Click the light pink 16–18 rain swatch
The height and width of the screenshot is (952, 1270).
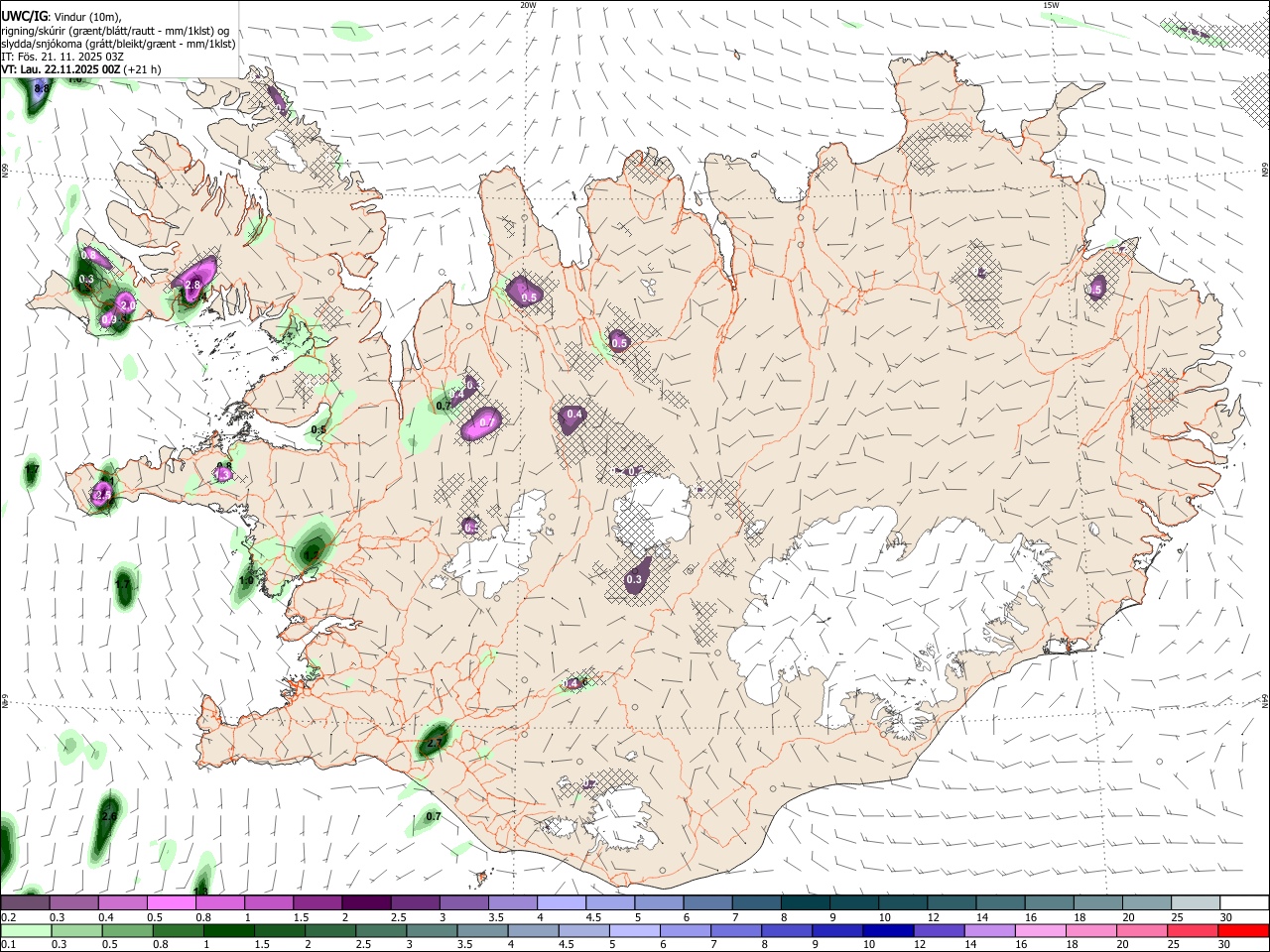[1041, 930]
